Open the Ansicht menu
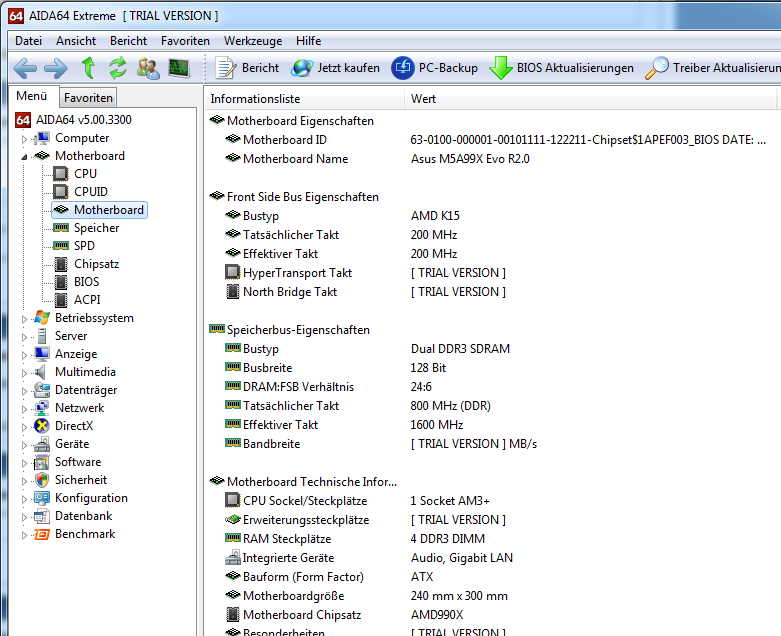The width and height of the screenshot is (781, 636). click(76, 41)
